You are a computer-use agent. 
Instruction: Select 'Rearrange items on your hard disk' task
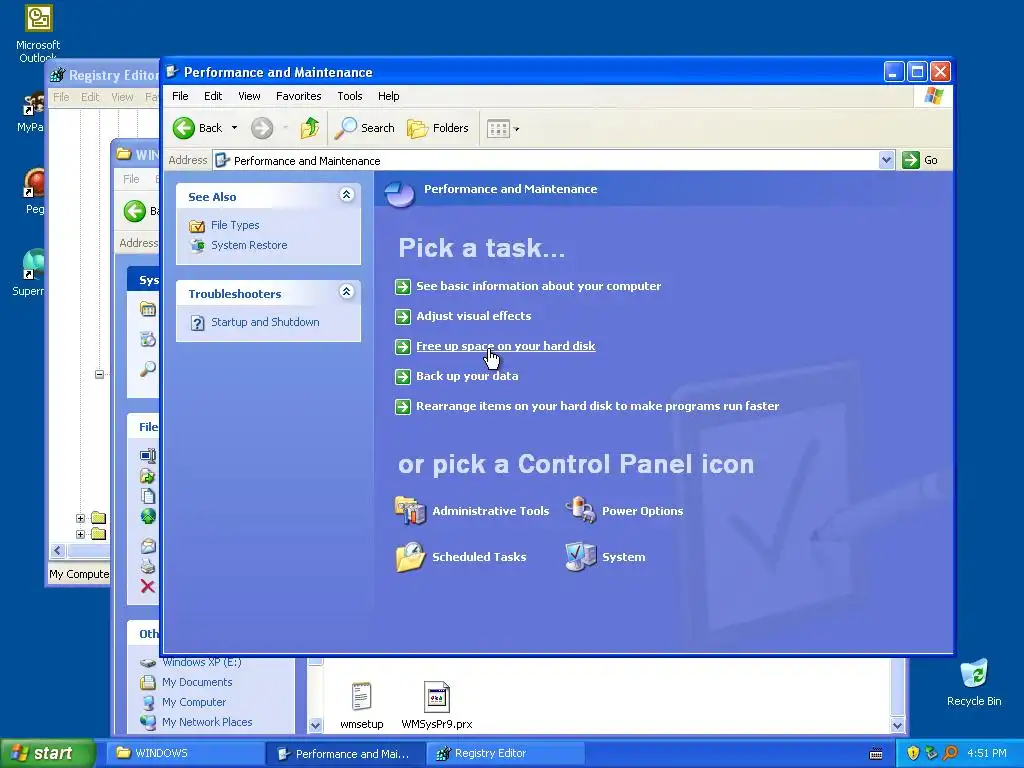coord(598,406)
